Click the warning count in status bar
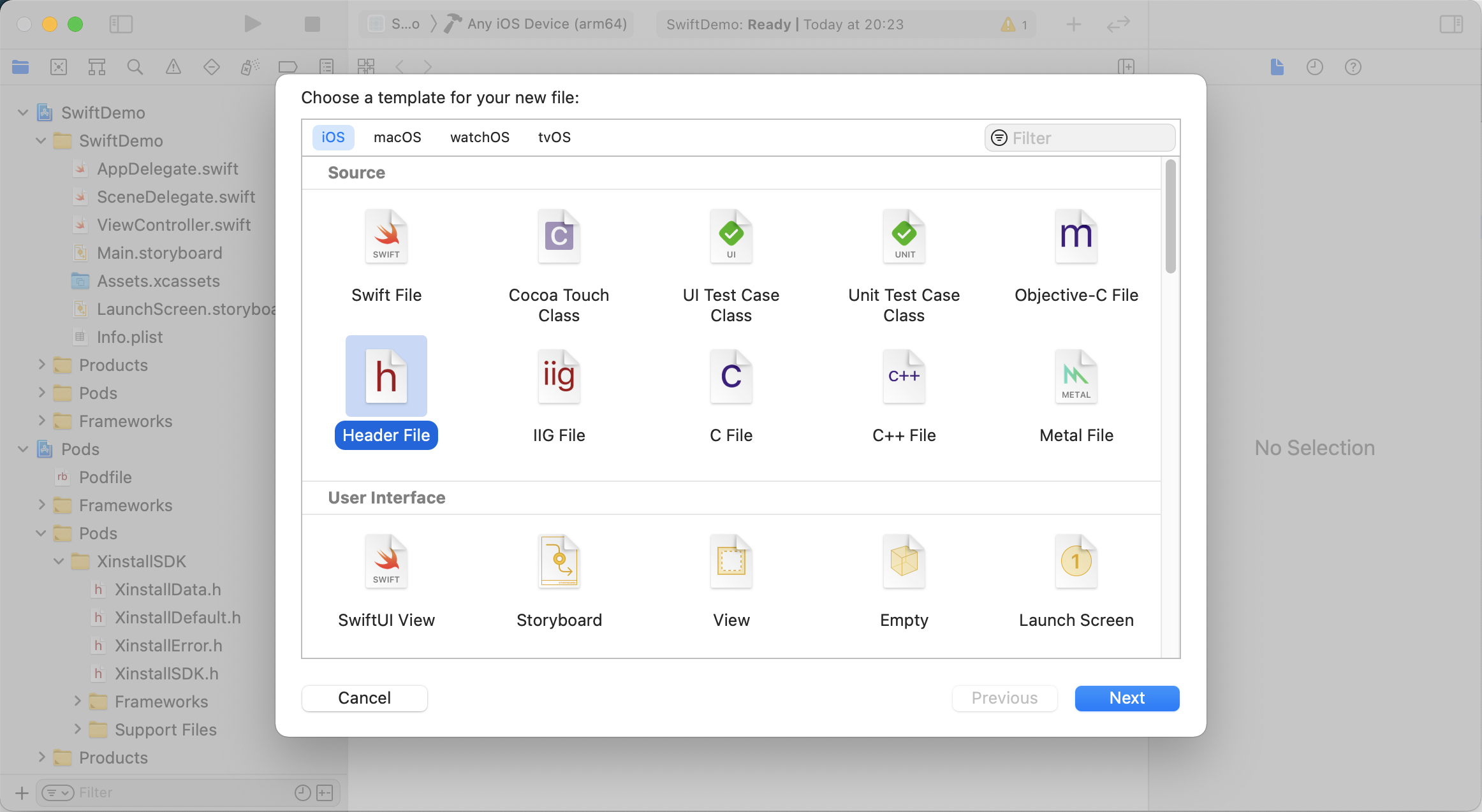Image resolution: width=1482 pixels, height=812 pixels. (1015, 25)
